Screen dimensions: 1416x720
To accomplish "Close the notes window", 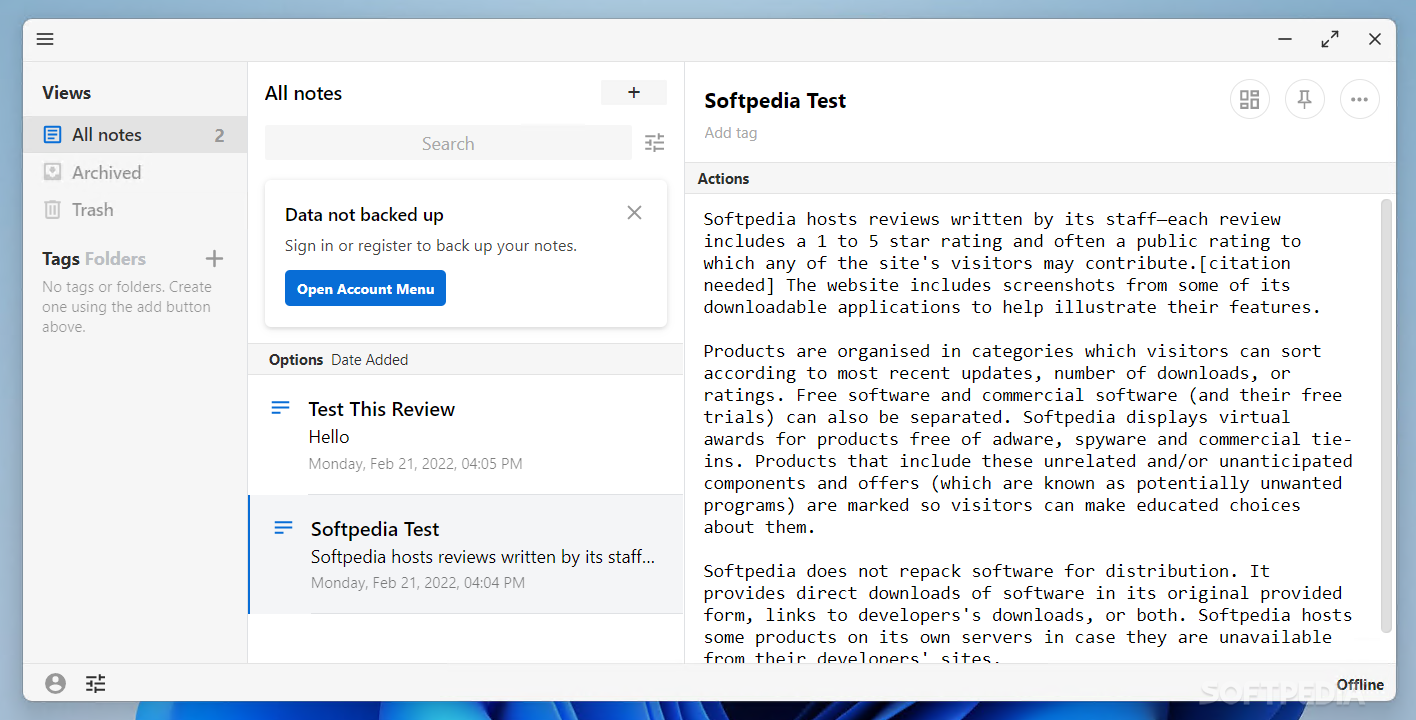I will click(x=1375, y=39).
